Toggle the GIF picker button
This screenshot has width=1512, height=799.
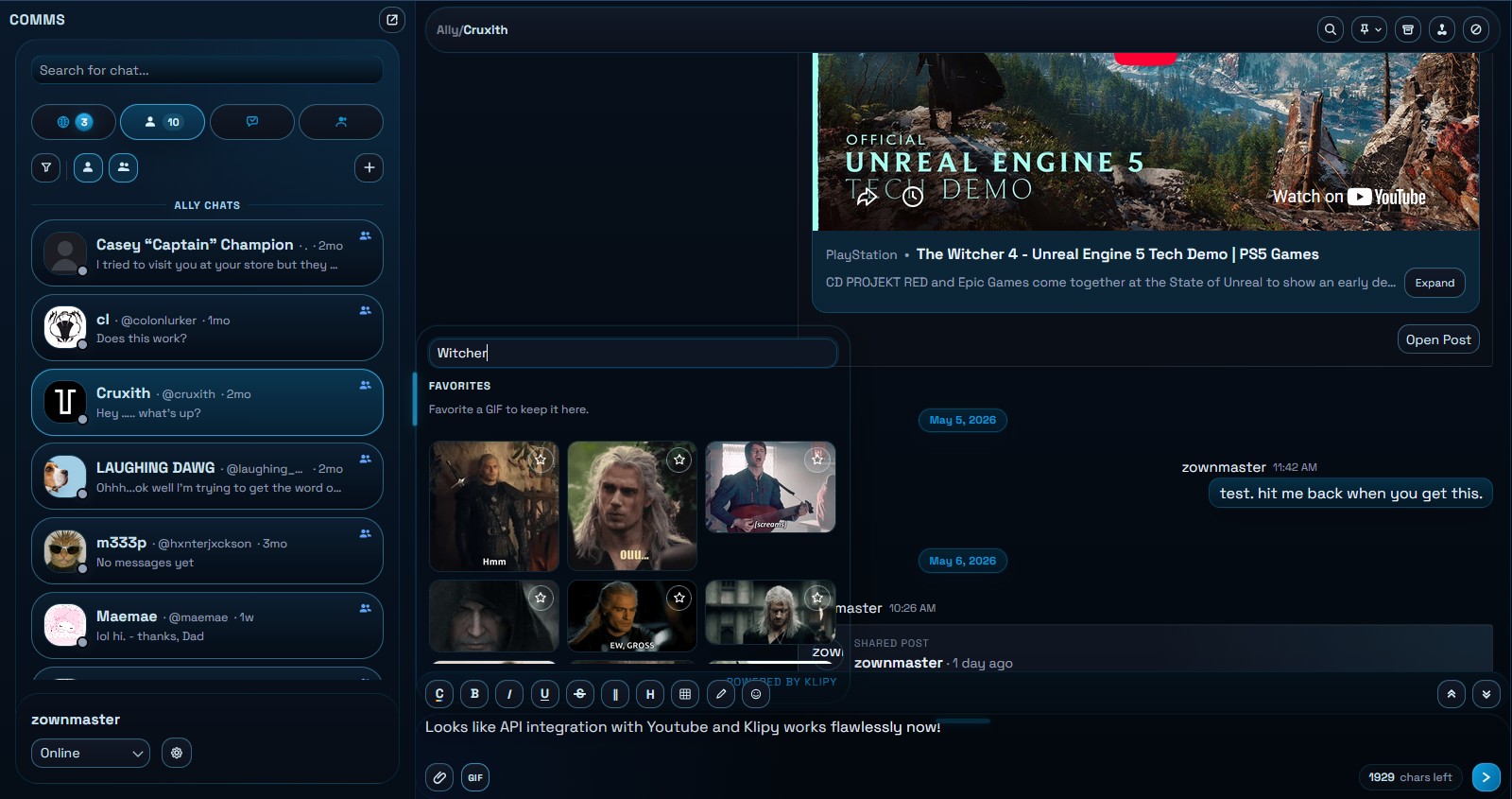[x=475, y=777]
